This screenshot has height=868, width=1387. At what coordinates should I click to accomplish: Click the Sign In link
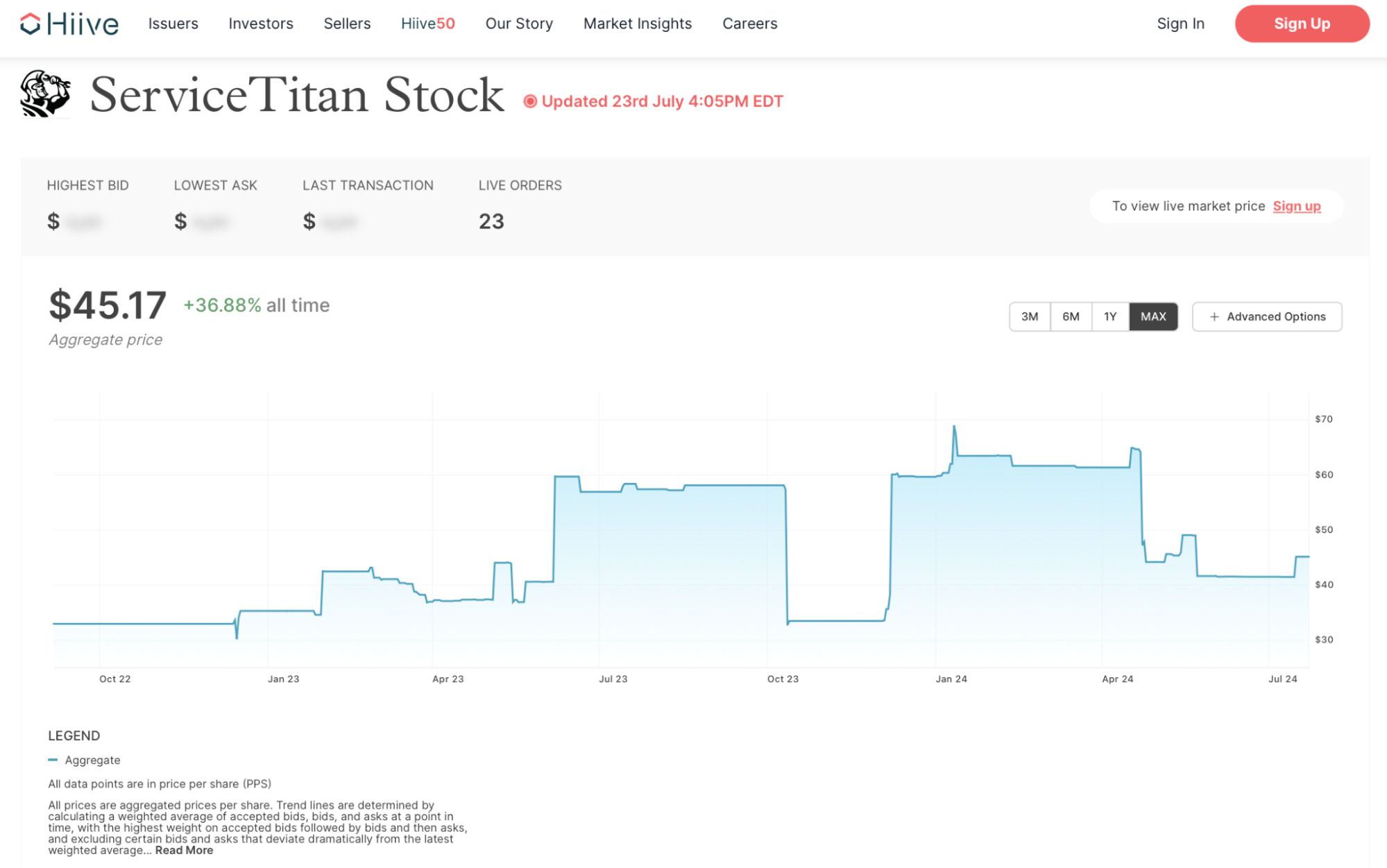point(1180,24)
